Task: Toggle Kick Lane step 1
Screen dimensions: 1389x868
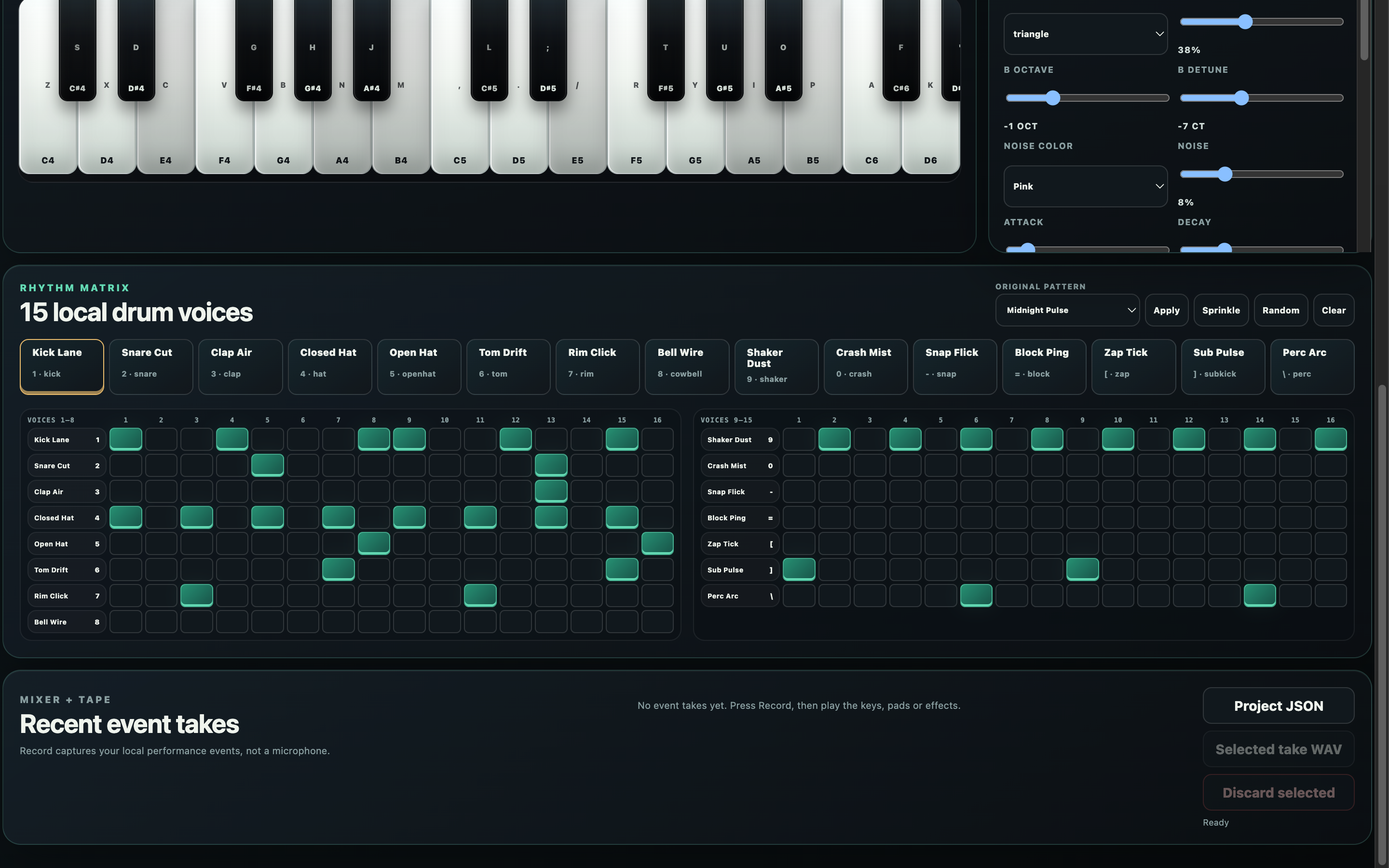Action: (x=126, y=439)
